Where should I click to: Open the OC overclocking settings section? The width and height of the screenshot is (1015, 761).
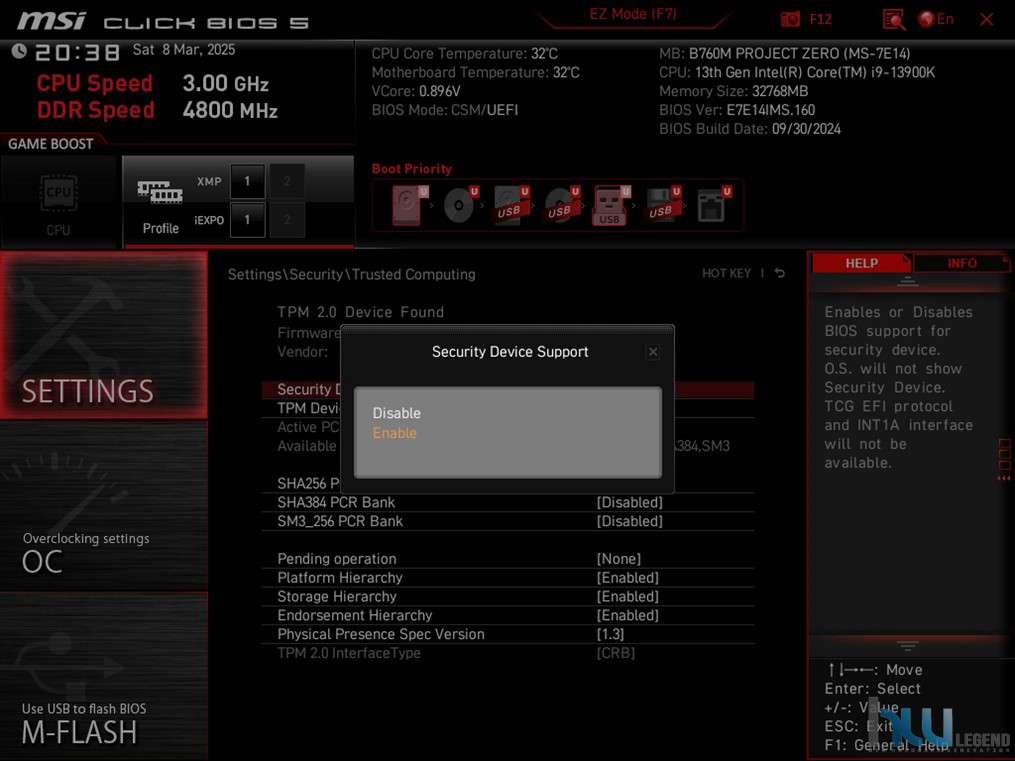104,506
